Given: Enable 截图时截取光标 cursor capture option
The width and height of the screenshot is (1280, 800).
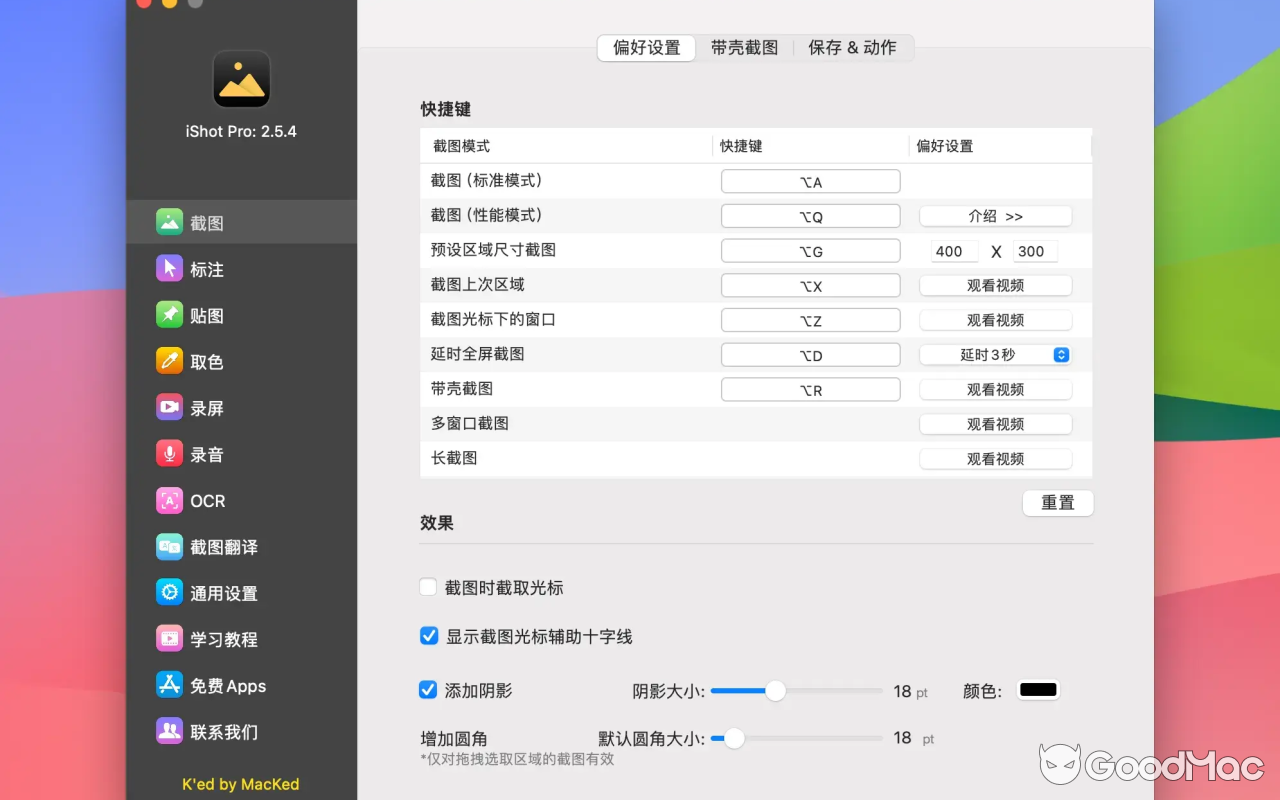Looking at the screenshot, I should pos(428,587).
